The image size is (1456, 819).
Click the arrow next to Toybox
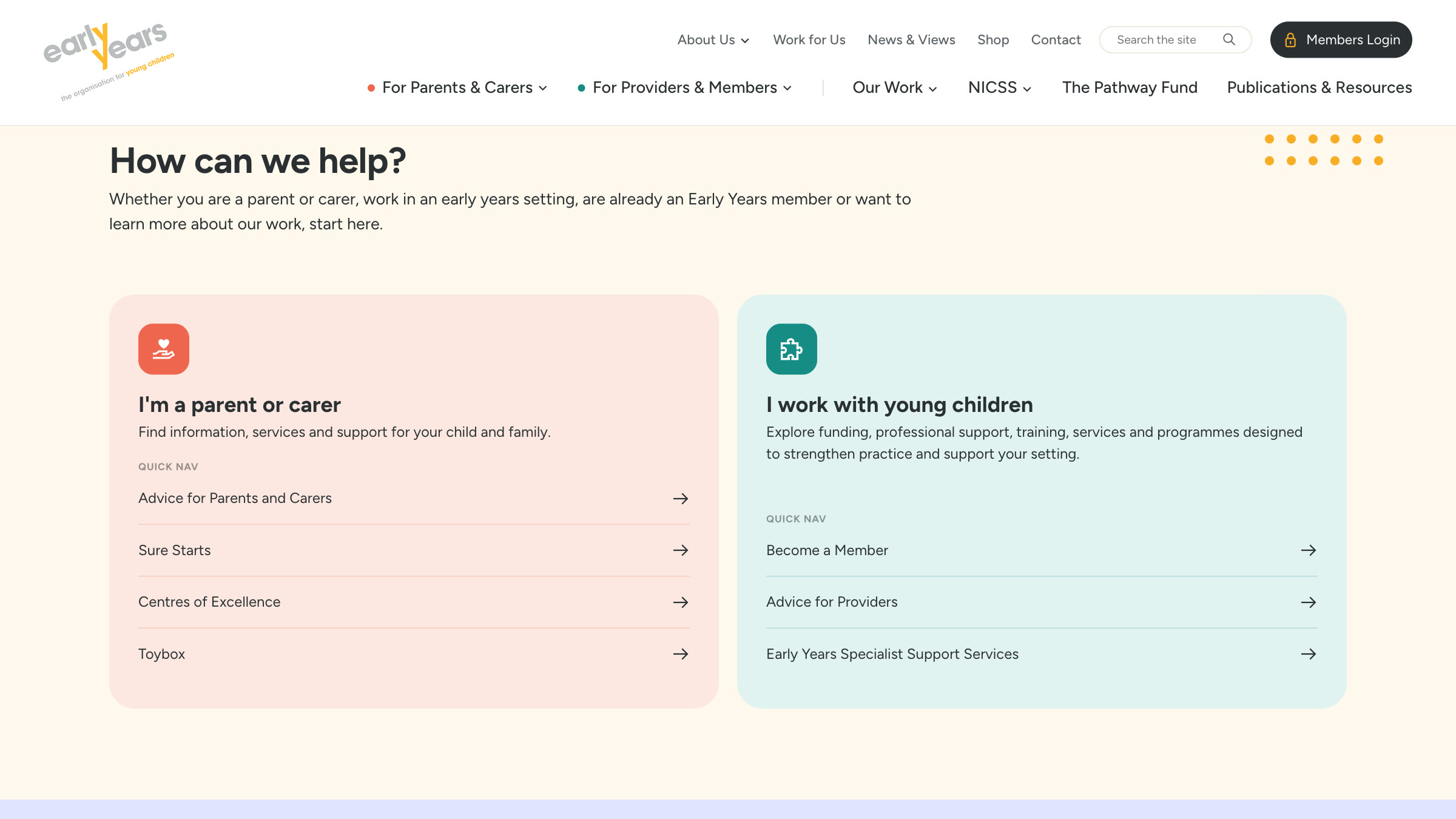[681, 654]
